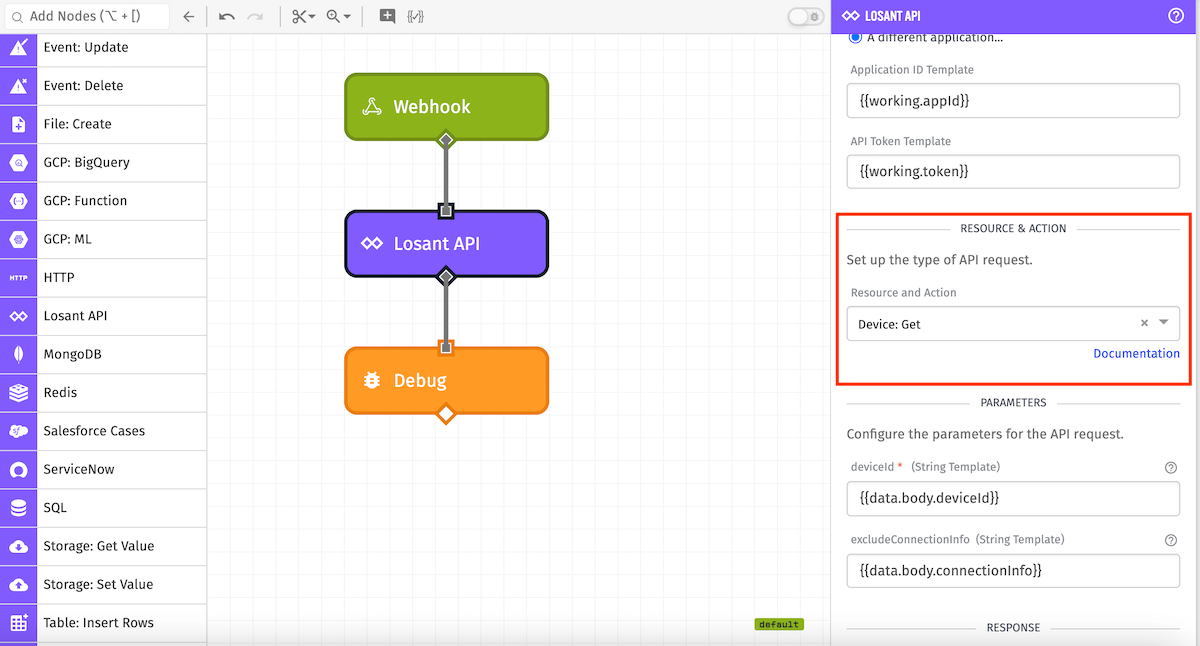Select the Salesforce Cases cloud icon
Screen dimensions: 1200x646
click(18, 431)
